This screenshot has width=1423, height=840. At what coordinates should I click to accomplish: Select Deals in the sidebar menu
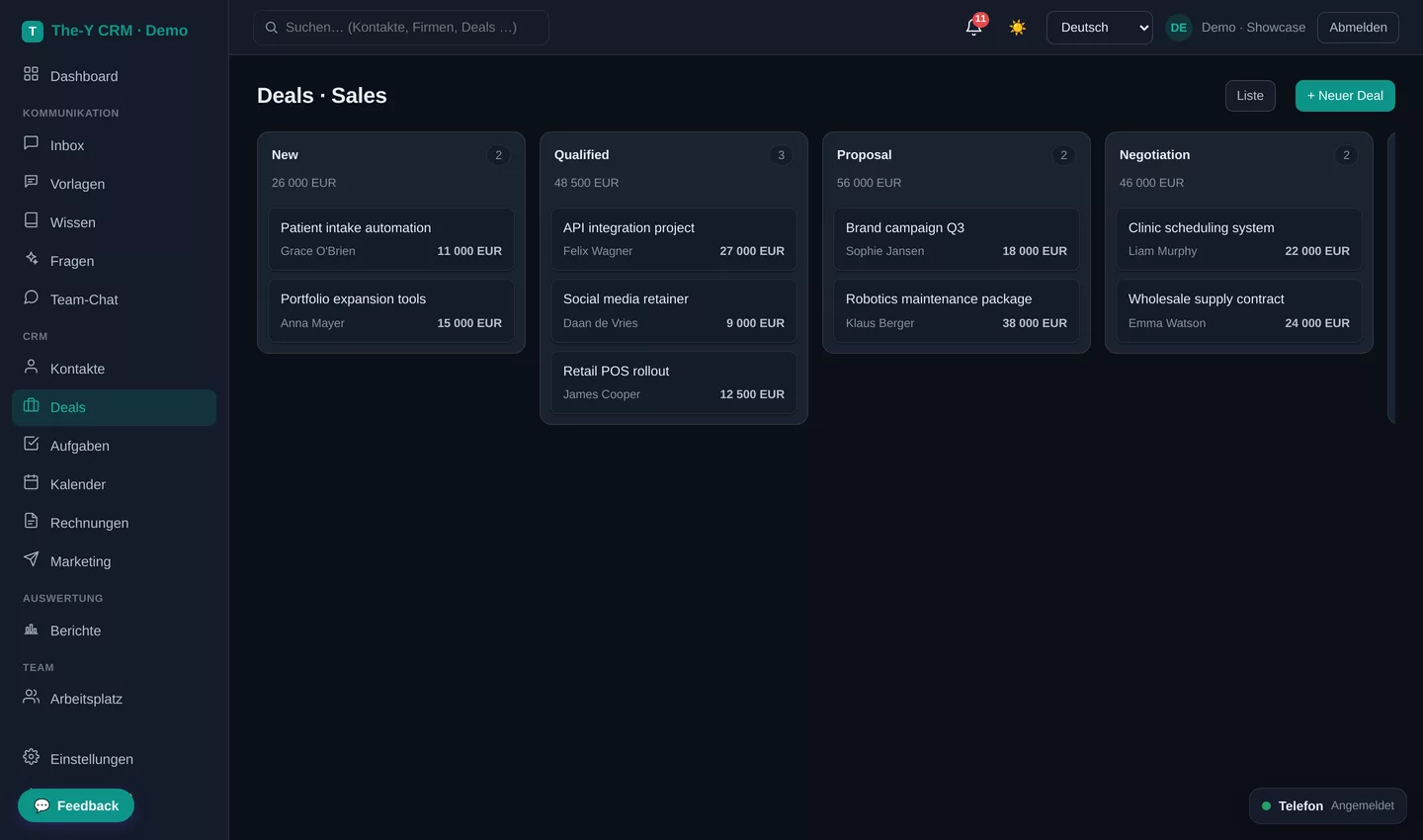point(115,407)
